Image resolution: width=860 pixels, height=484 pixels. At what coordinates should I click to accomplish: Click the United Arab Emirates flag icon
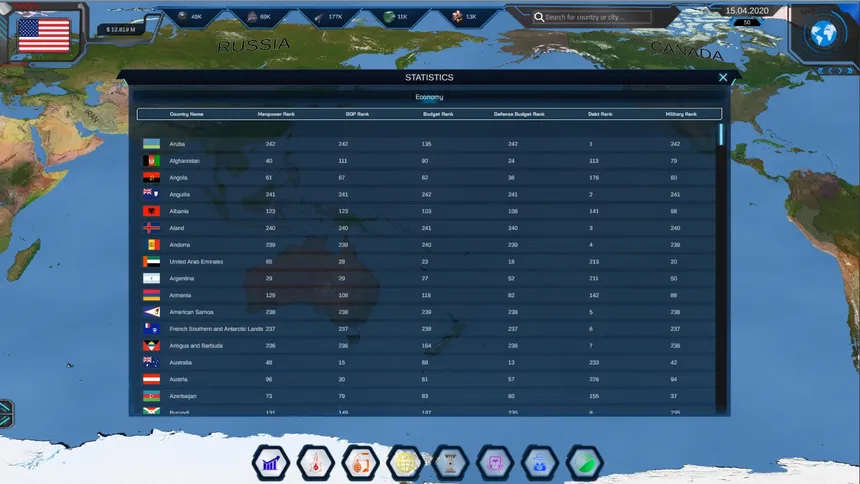click(151, 262)
